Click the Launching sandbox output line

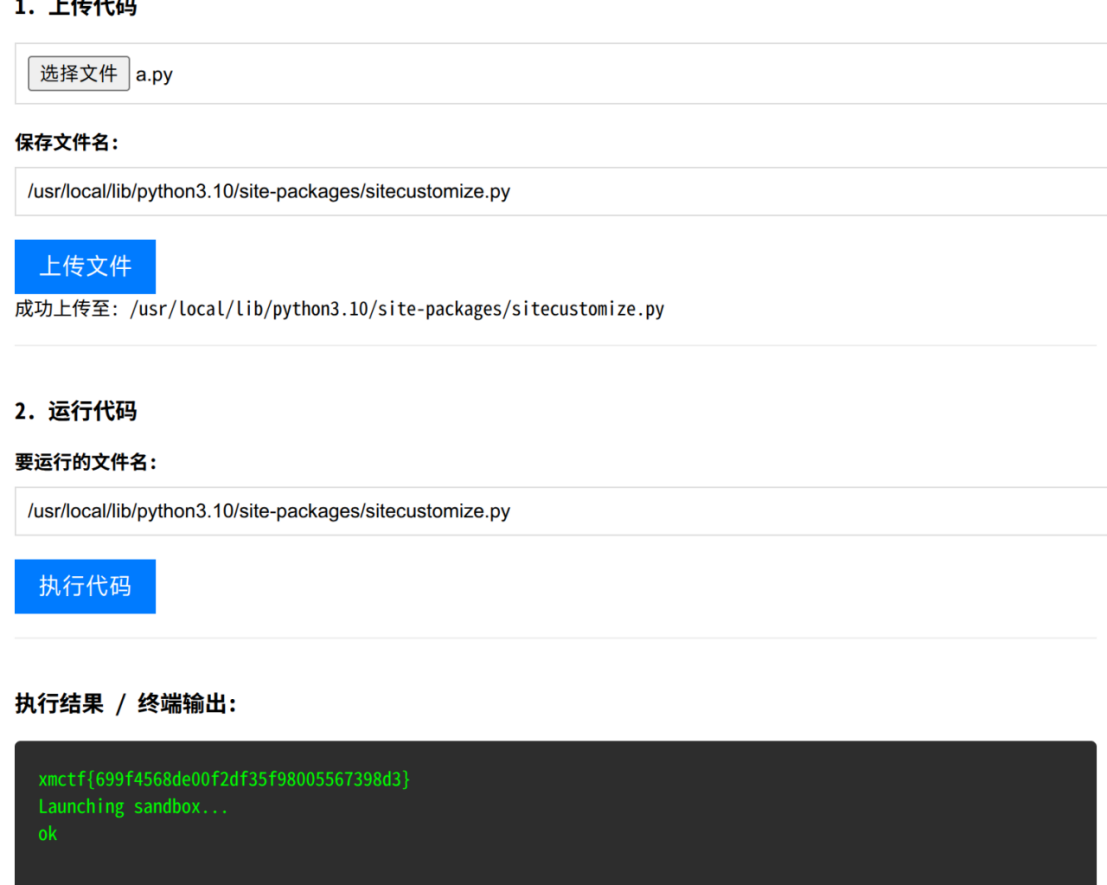(135, 806)
